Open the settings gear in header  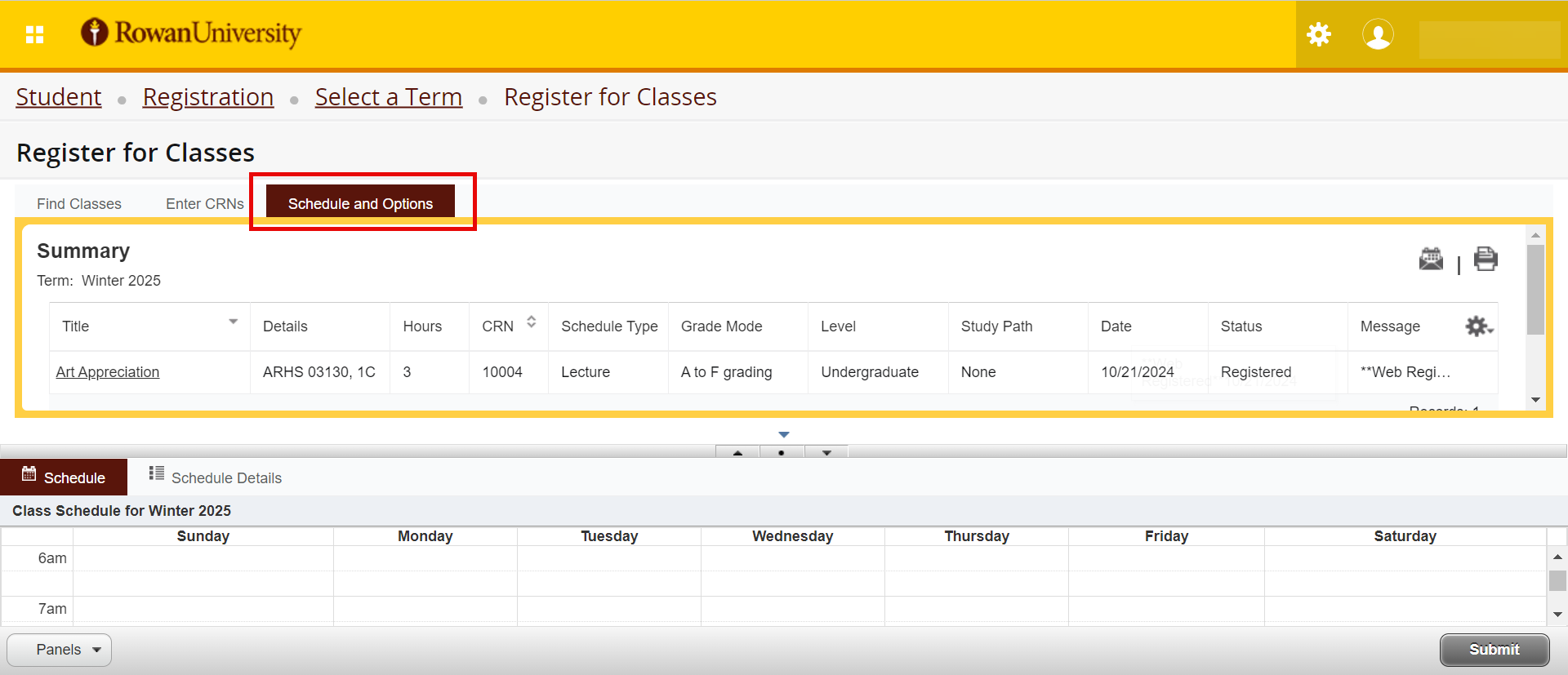point(1319,34)
